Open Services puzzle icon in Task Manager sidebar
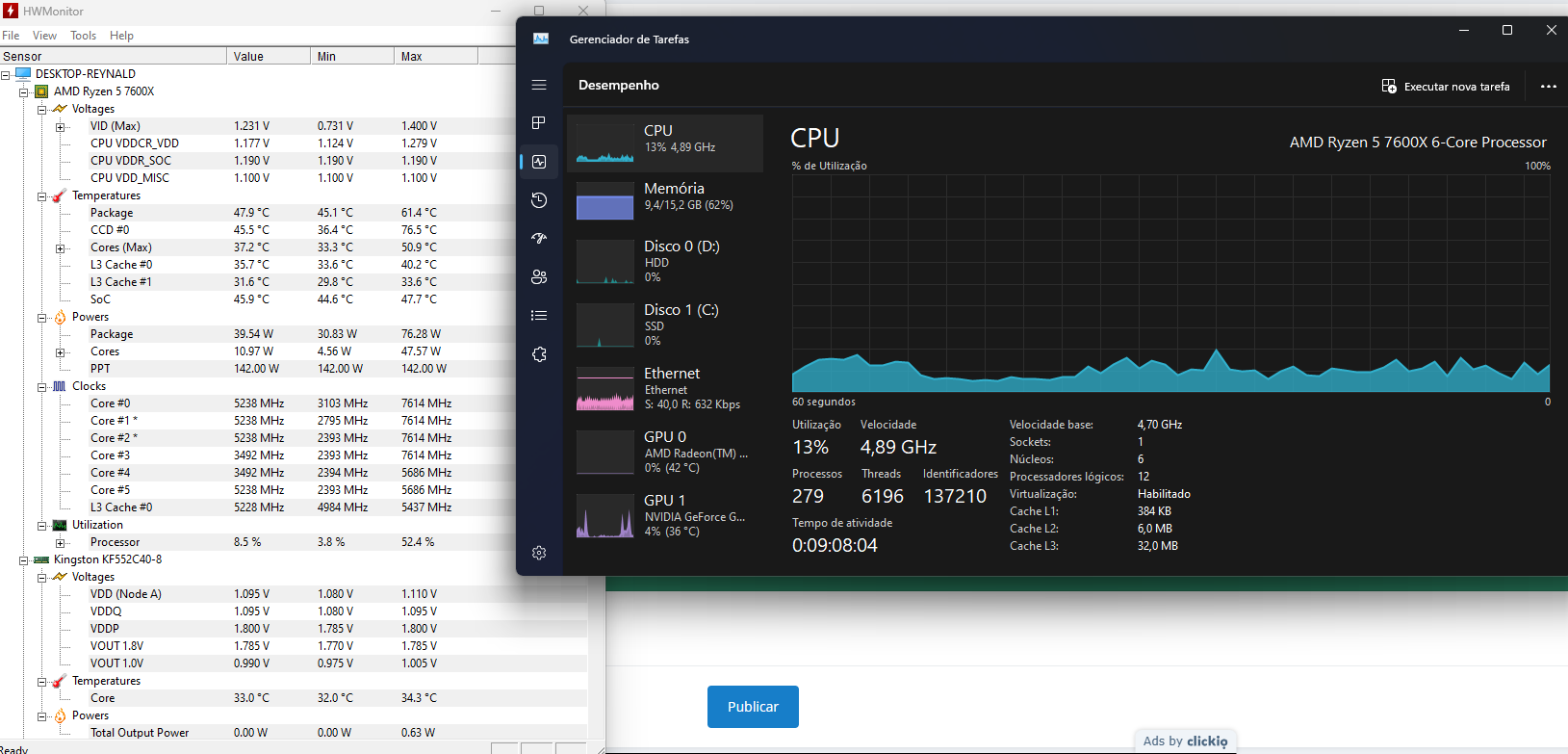 tap(539, 354)
